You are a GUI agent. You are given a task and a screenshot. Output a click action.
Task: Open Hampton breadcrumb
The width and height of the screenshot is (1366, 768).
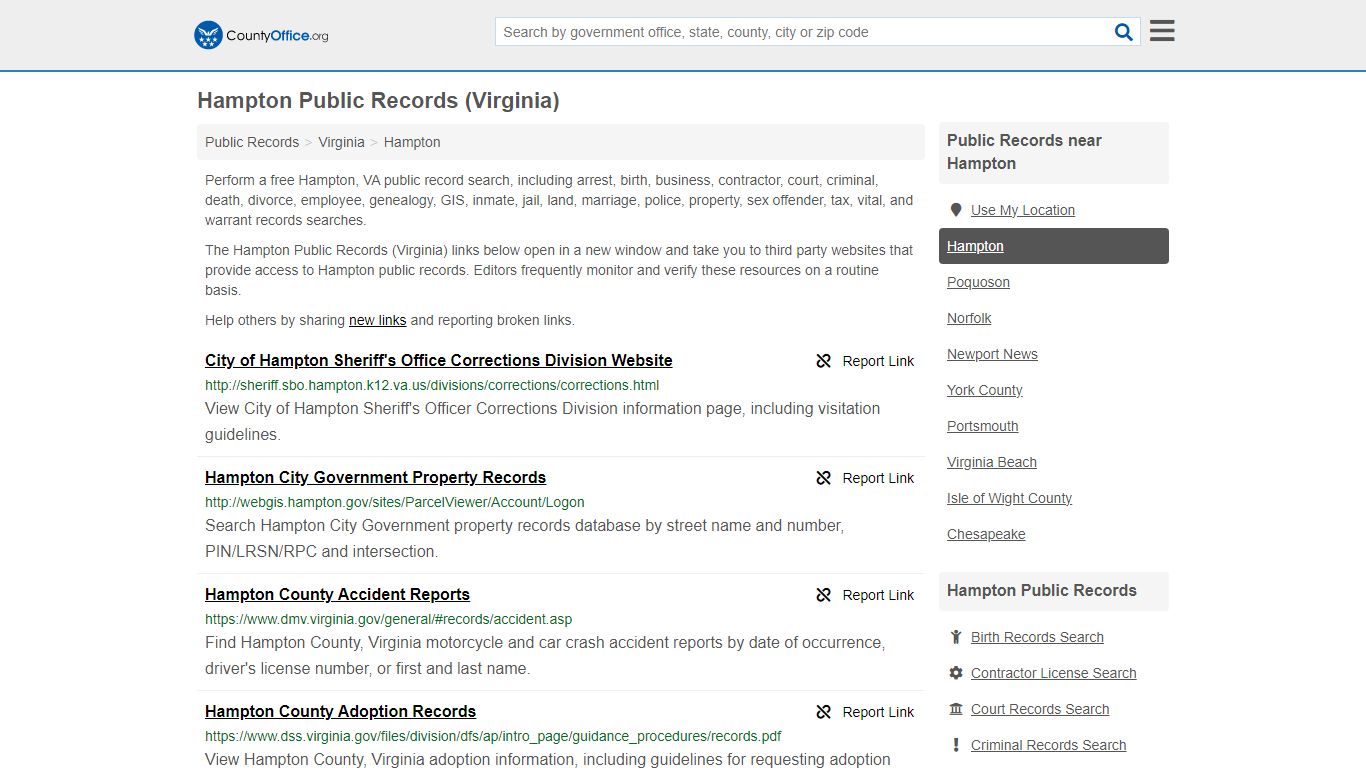[412, 142]
